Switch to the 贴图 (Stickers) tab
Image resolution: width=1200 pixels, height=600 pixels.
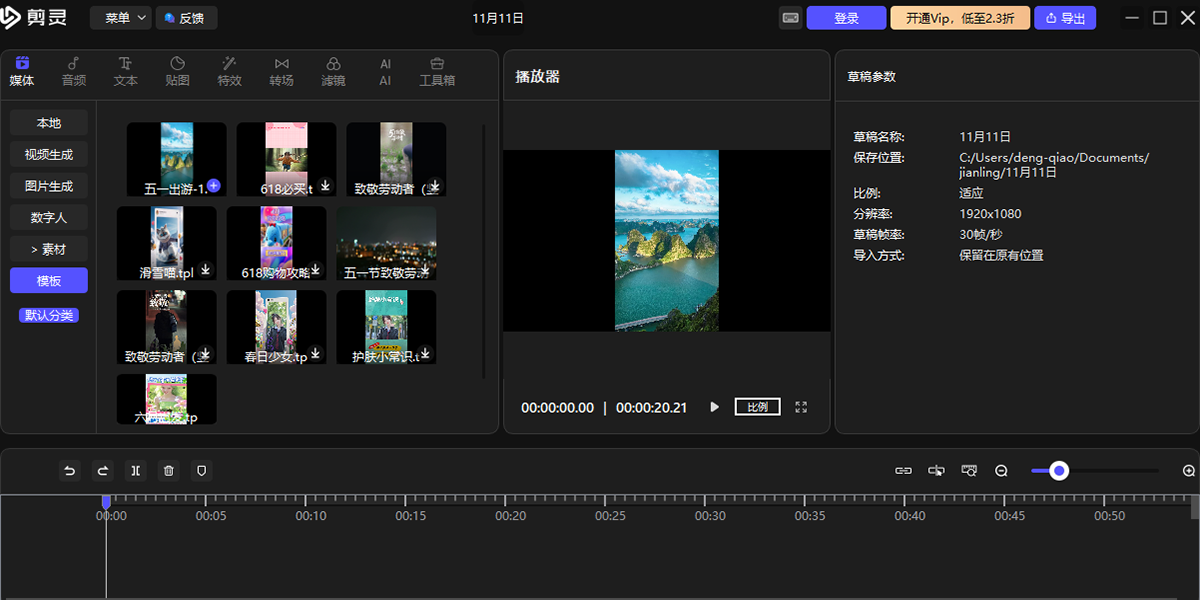click(x=177, y=70)
